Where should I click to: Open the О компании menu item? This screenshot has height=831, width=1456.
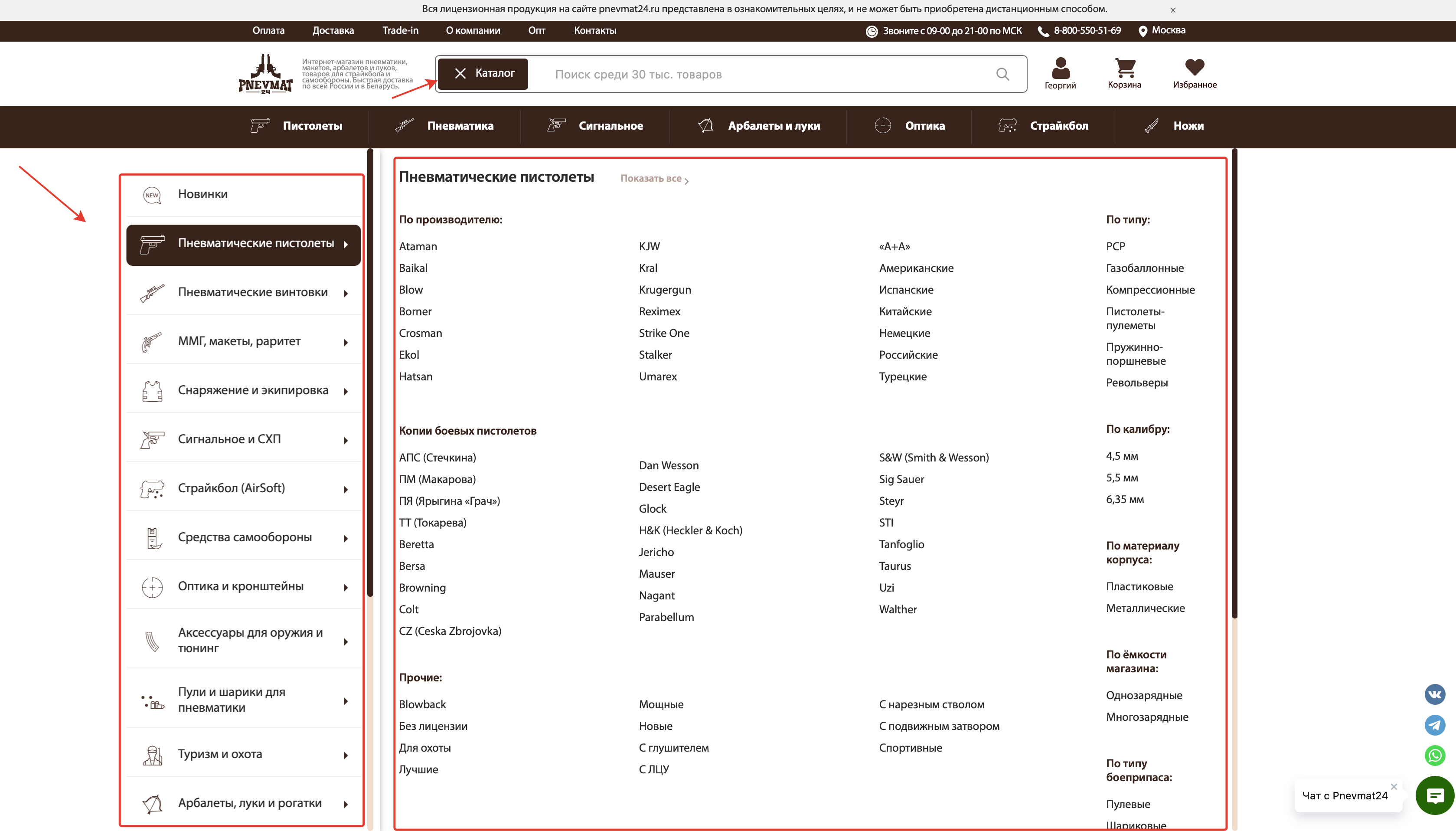click(x=473, y=30)
